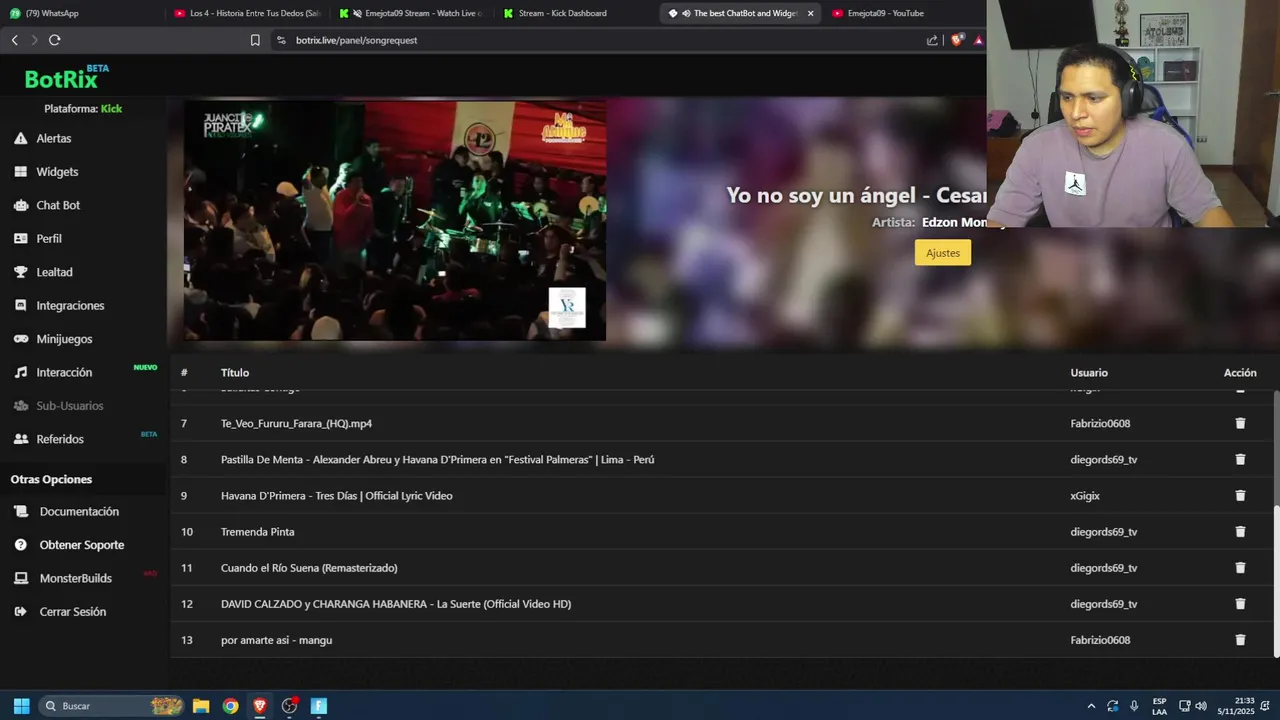Click the Brave Shields icon
Viewport: 1280px width, 720px height.
957,40
